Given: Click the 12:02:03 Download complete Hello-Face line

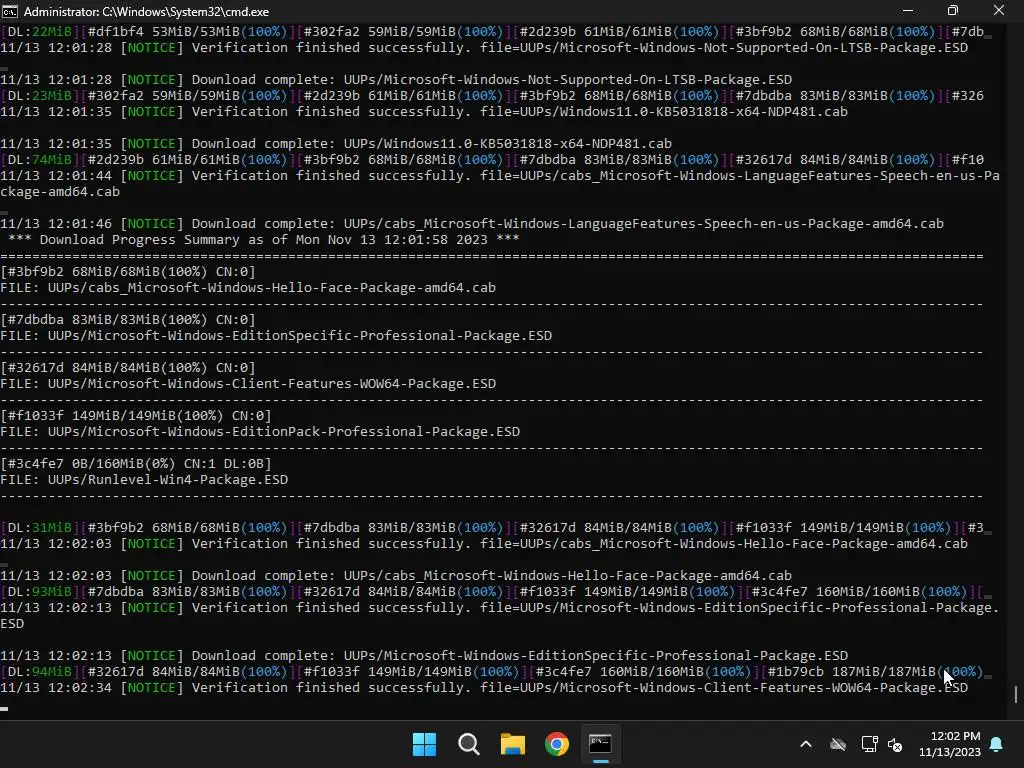Looking at the screenshot, I should 396,576.
